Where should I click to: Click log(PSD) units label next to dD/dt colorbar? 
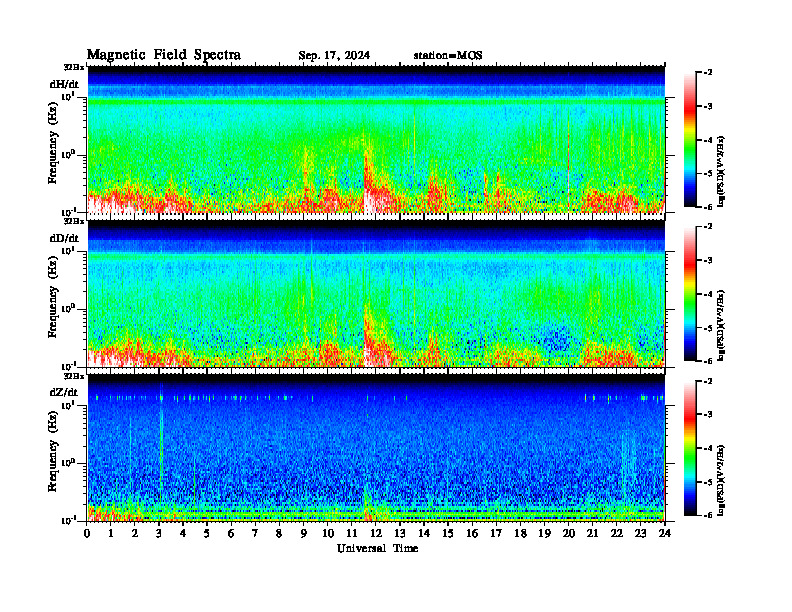pyautogui.click(x=721, y=325)
